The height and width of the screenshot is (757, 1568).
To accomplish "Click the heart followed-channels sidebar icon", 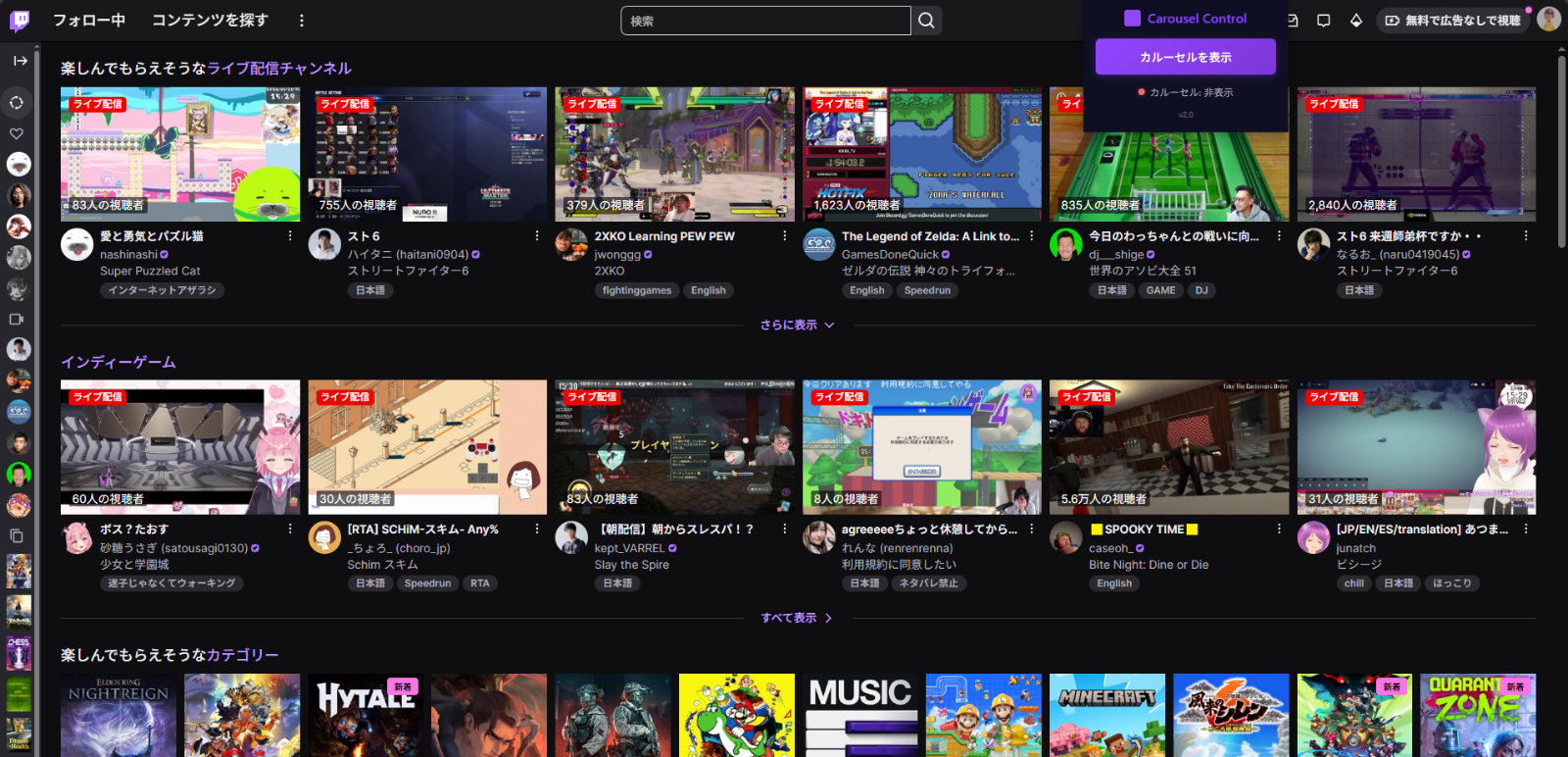I will click(17, 133).
